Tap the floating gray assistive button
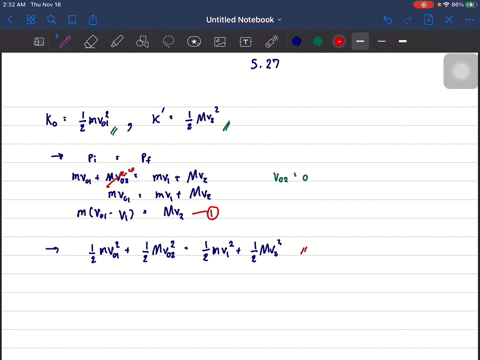This screenshot has width=480, height=360. 461,71
